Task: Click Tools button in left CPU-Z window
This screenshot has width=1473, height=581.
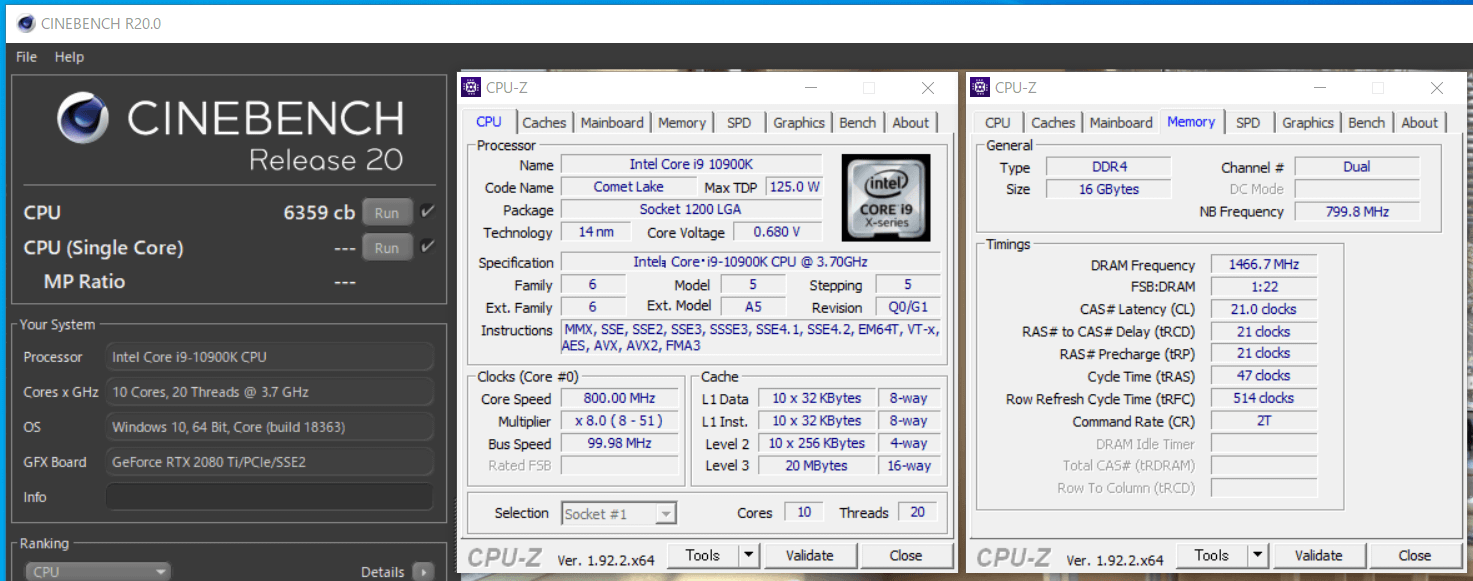Action: point(702,555)
